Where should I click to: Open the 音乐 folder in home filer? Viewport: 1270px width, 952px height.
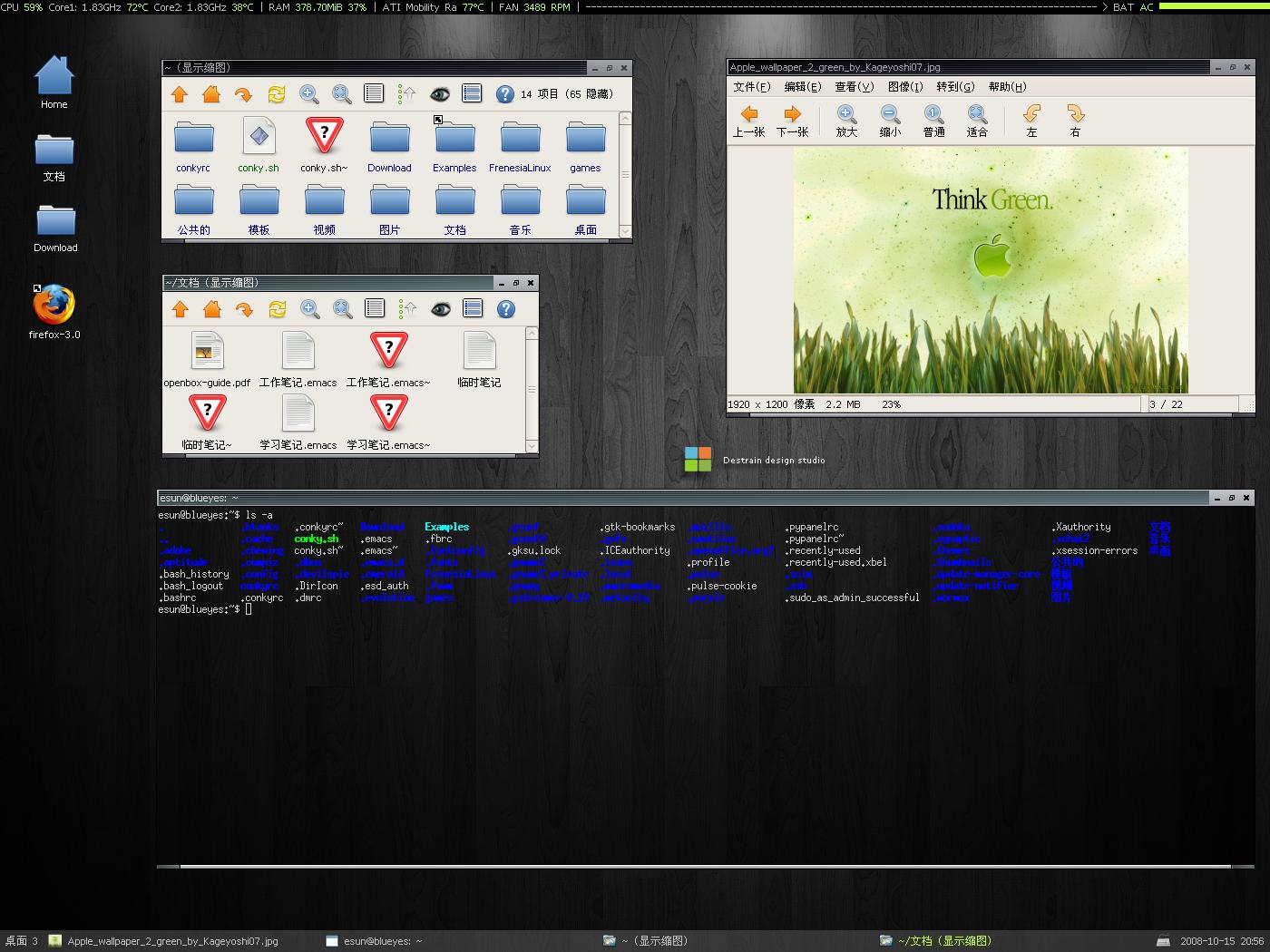pos(520,209)
